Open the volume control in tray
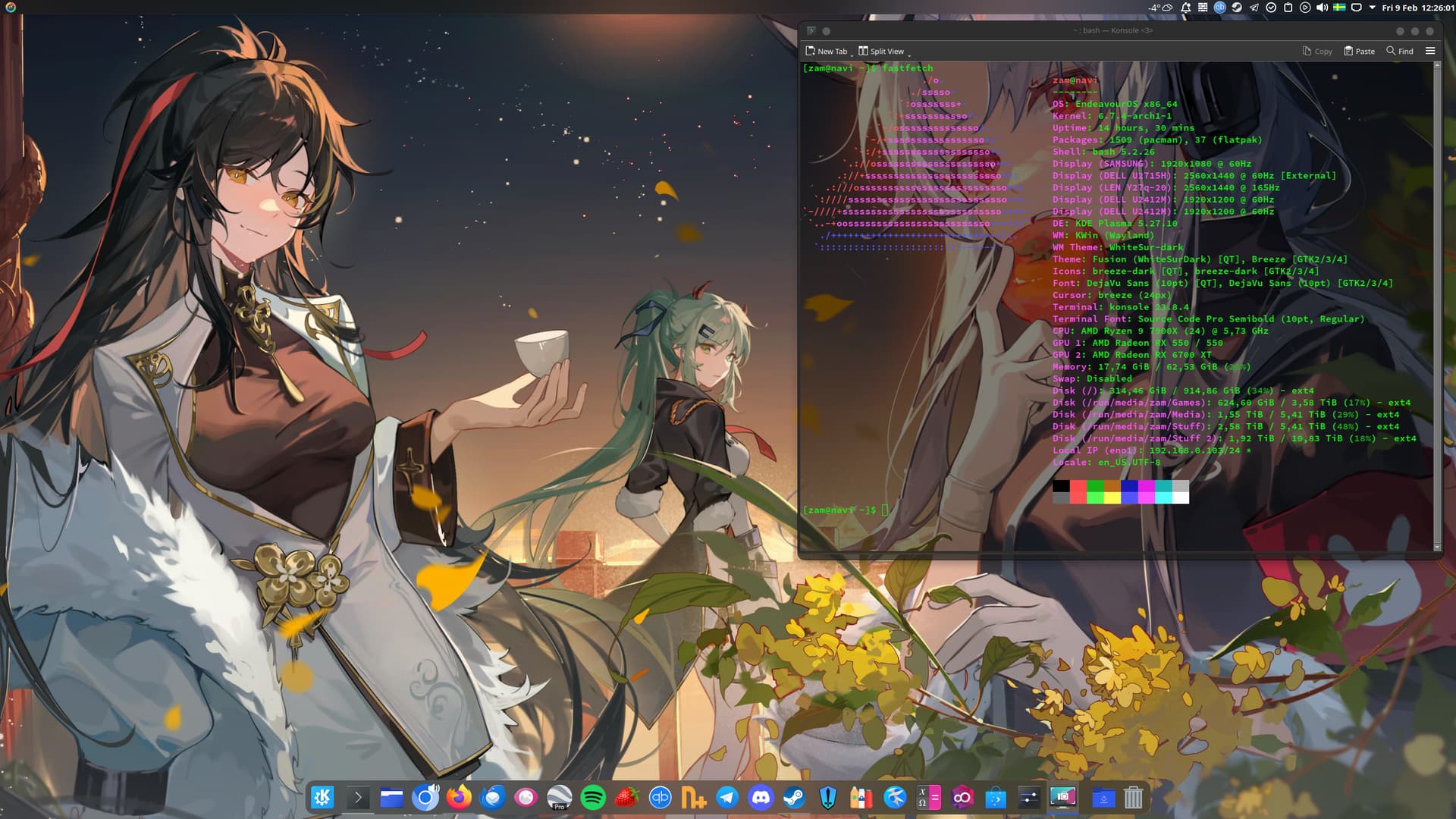This screenshot has height=819, width=1456. point(1322,8)
